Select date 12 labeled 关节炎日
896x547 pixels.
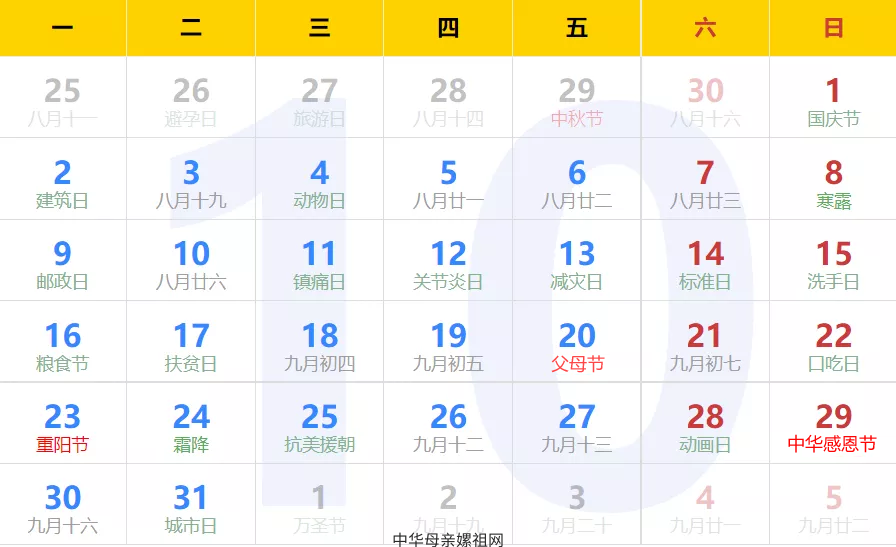tap(448, 261)
